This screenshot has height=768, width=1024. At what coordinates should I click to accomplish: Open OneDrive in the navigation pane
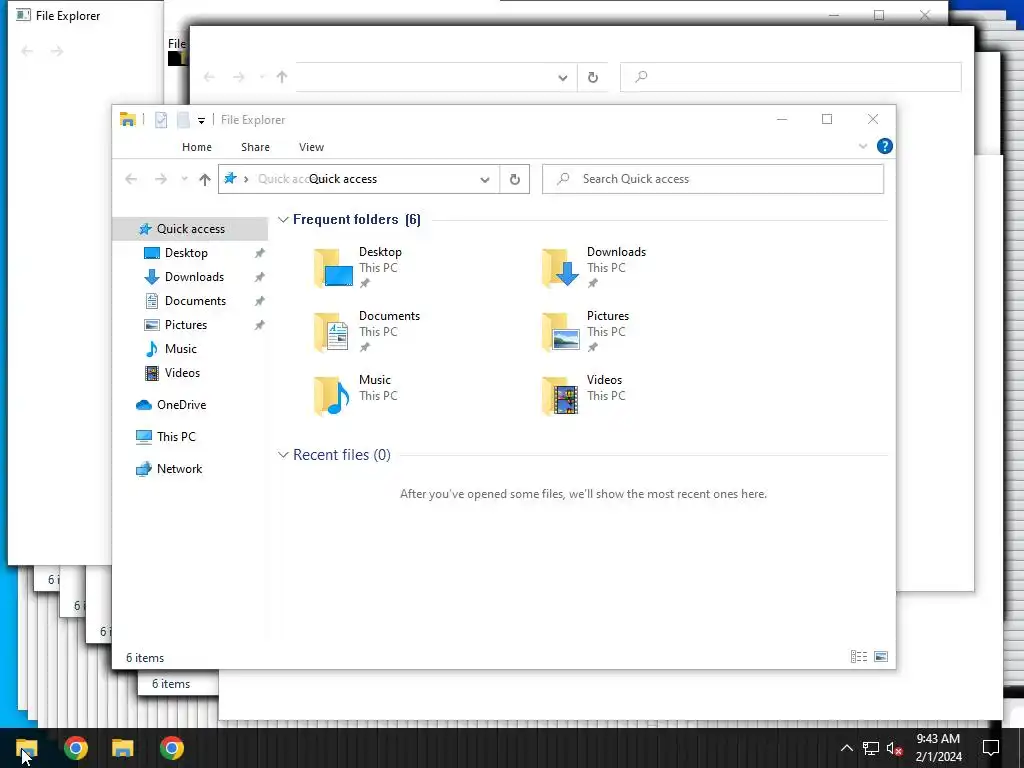(x=181, y=405)
